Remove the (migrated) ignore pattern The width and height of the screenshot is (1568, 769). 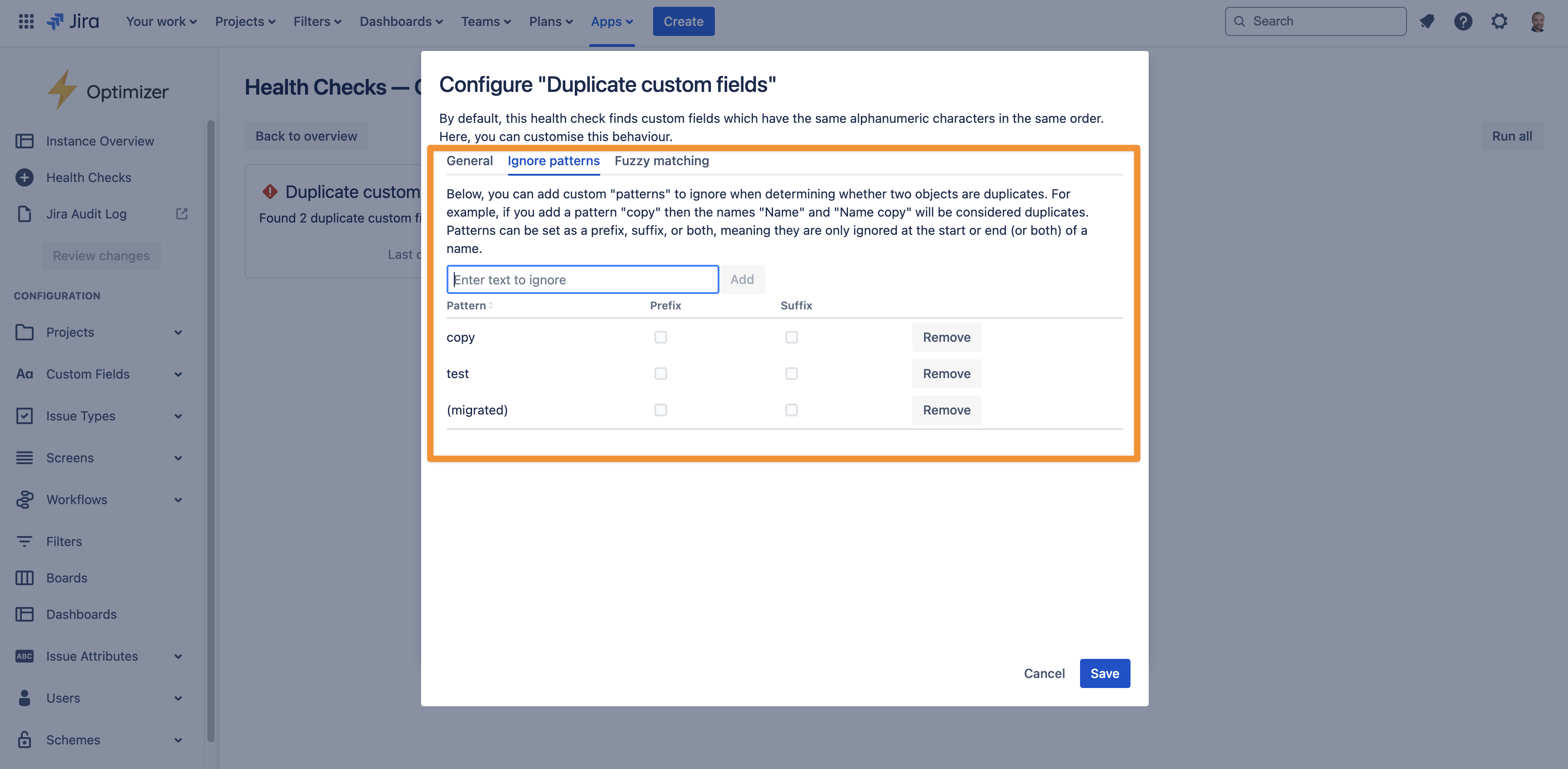point(946,410)
